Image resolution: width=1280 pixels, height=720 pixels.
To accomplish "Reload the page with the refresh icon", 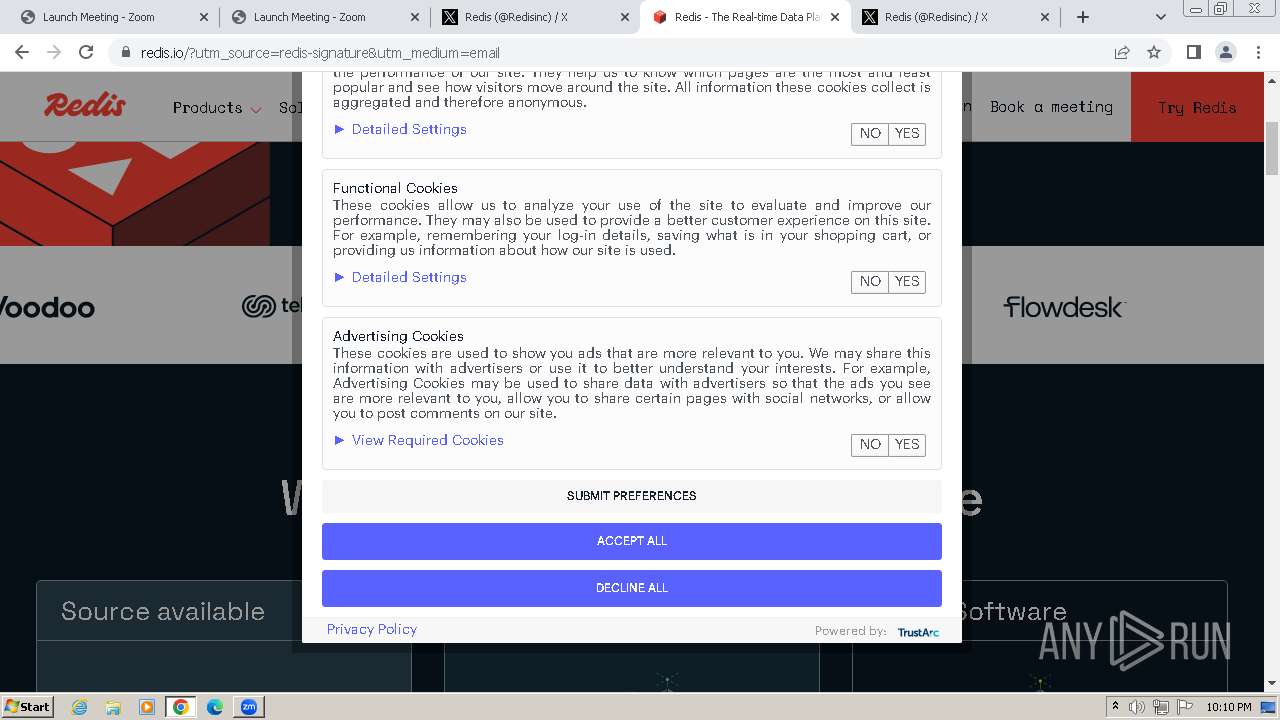I will [x=86, y=52].
